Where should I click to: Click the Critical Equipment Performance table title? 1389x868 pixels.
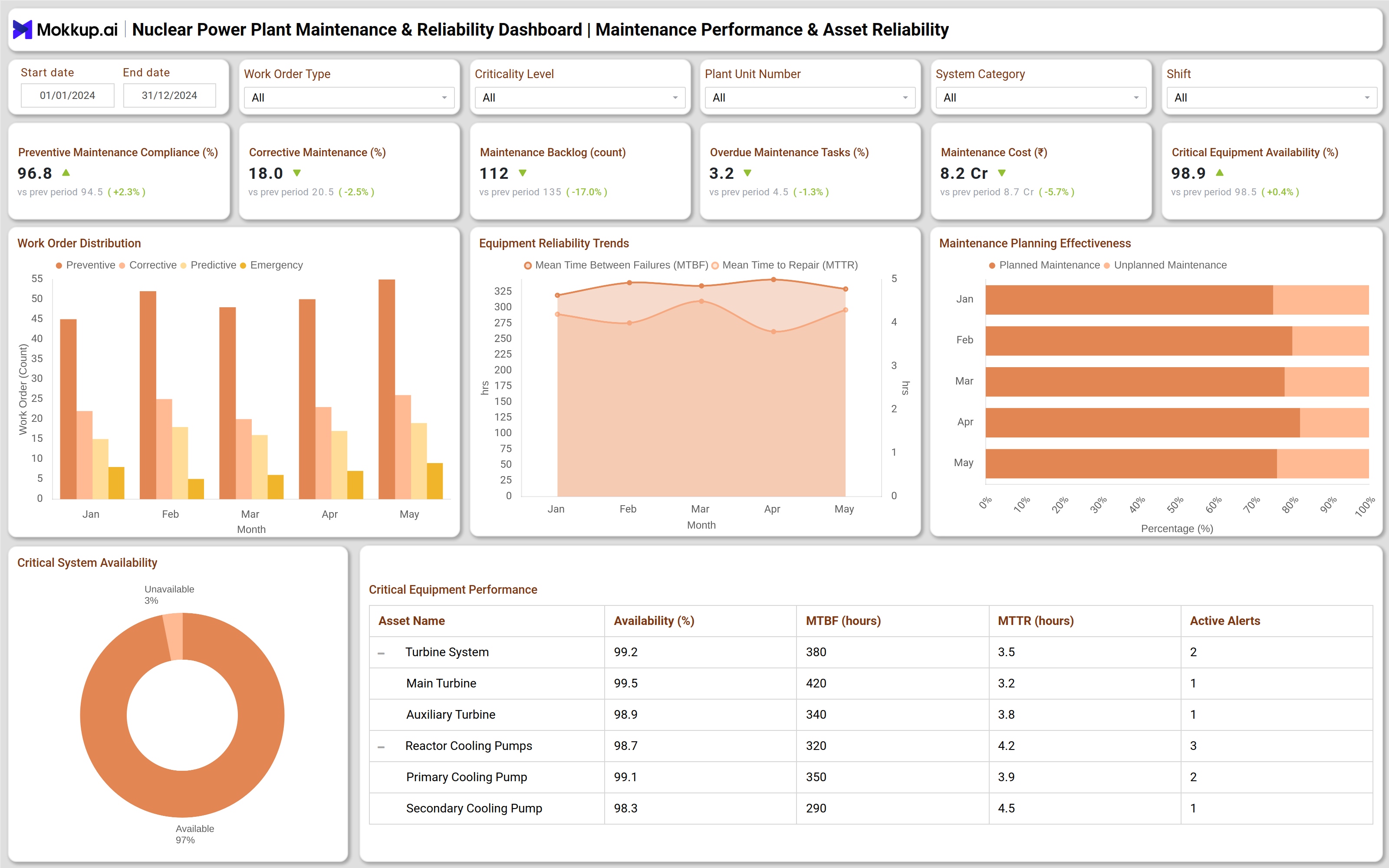pyautogui.click(x=453, y=589)
